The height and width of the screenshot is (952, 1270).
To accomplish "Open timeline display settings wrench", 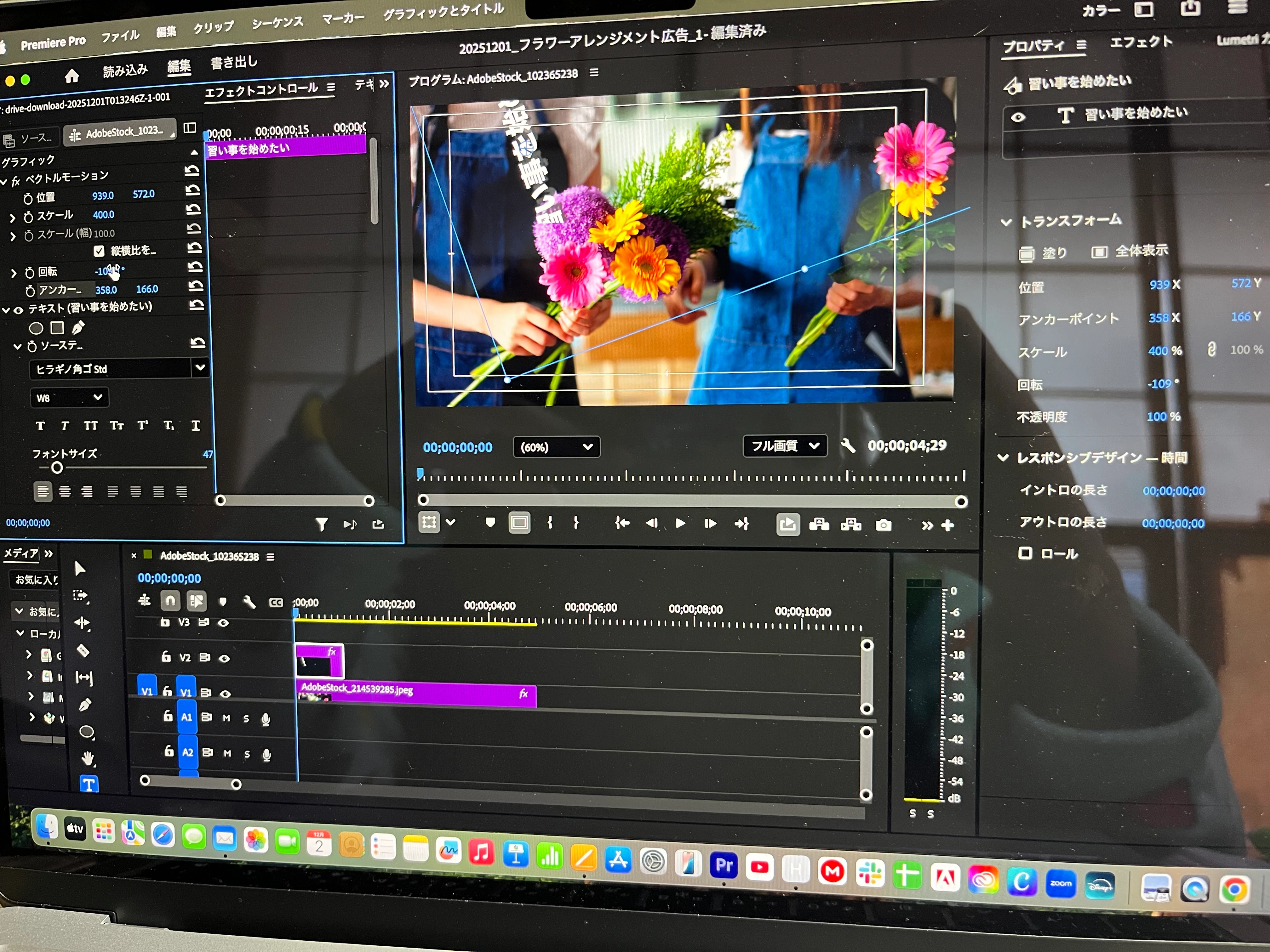I will (x=249, y=601).
